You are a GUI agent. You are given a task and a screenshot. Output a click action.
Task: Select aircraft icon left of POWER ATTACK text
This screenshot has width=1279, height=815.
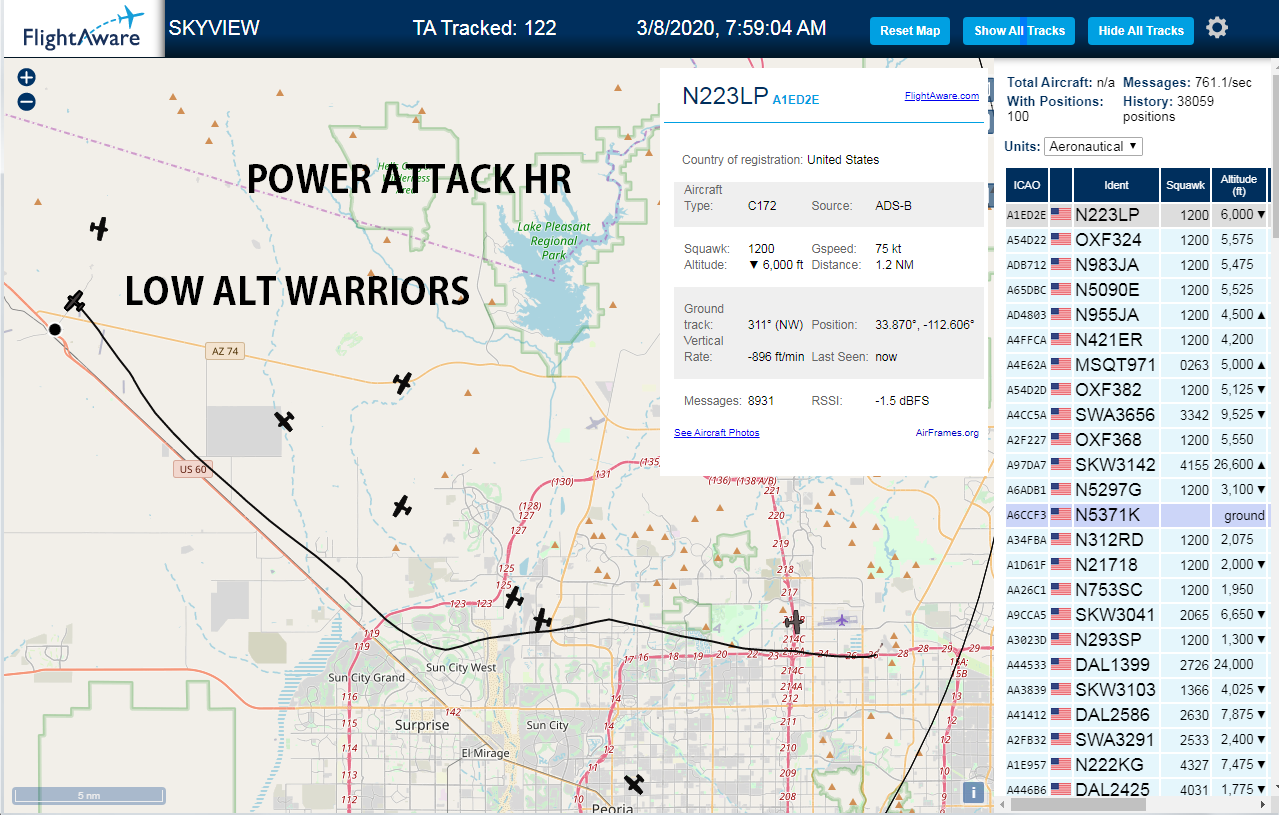[x=98, y=228]
